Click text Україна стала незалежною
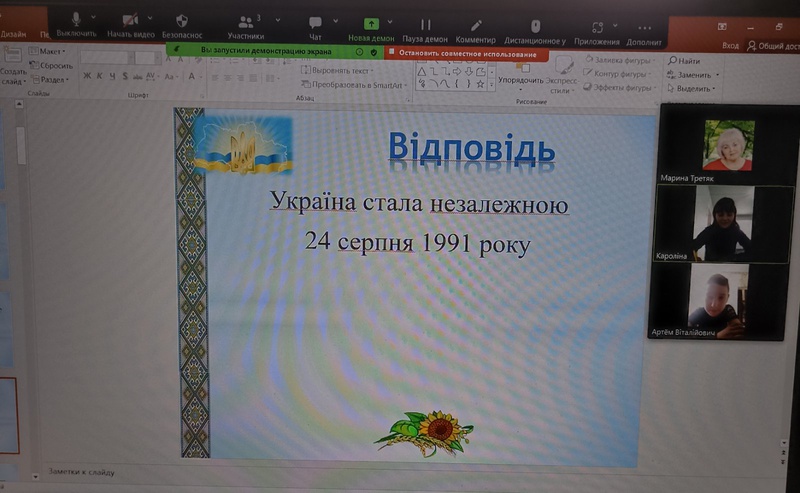The image size is (800, 493). [x=419, y=203]
